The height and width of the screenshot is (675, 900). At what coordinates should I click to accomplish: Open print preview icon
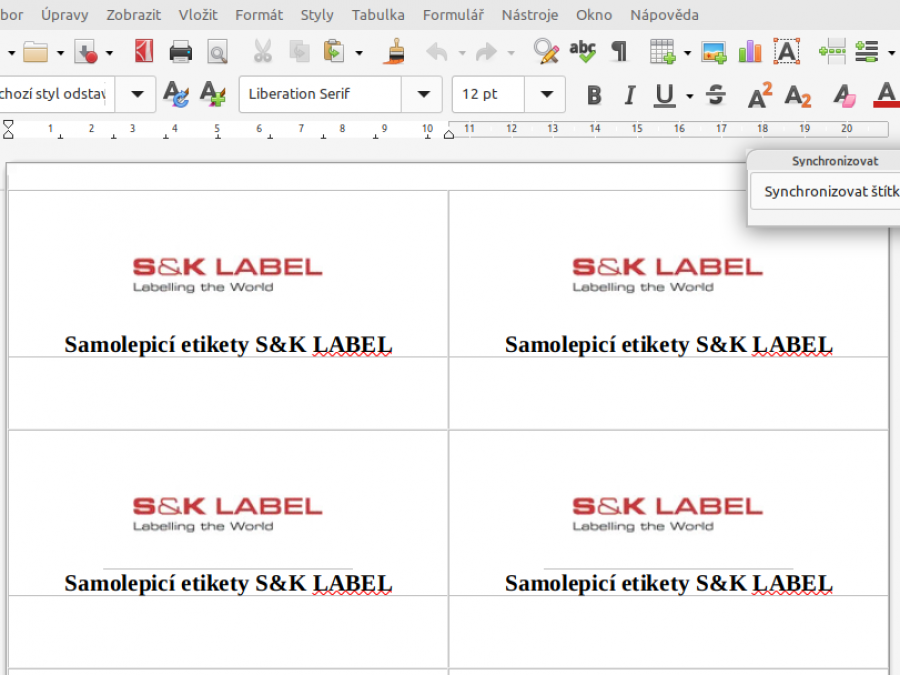(x=218, y=52)
